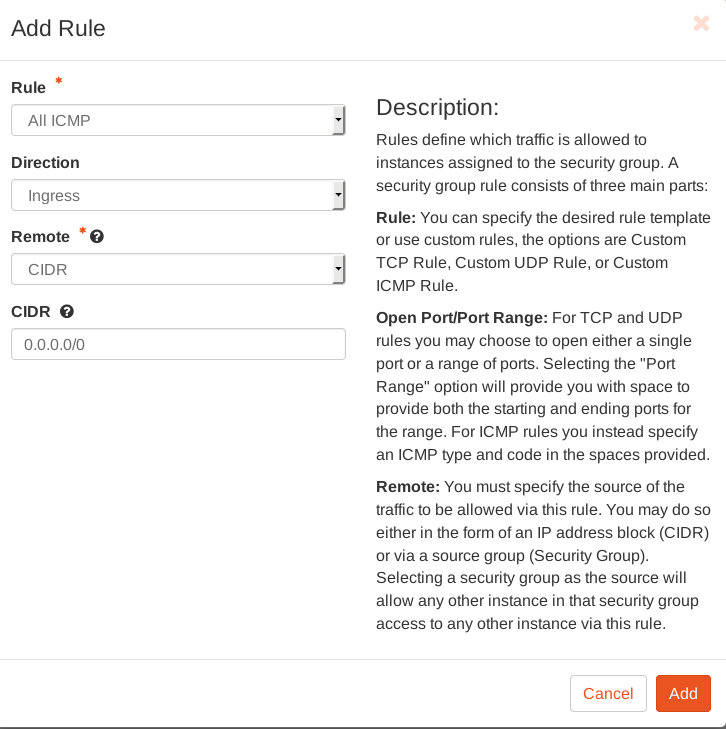Open the Remote dropdown showing CIDR
The image size is (726, 729).
tap(172, 270)
